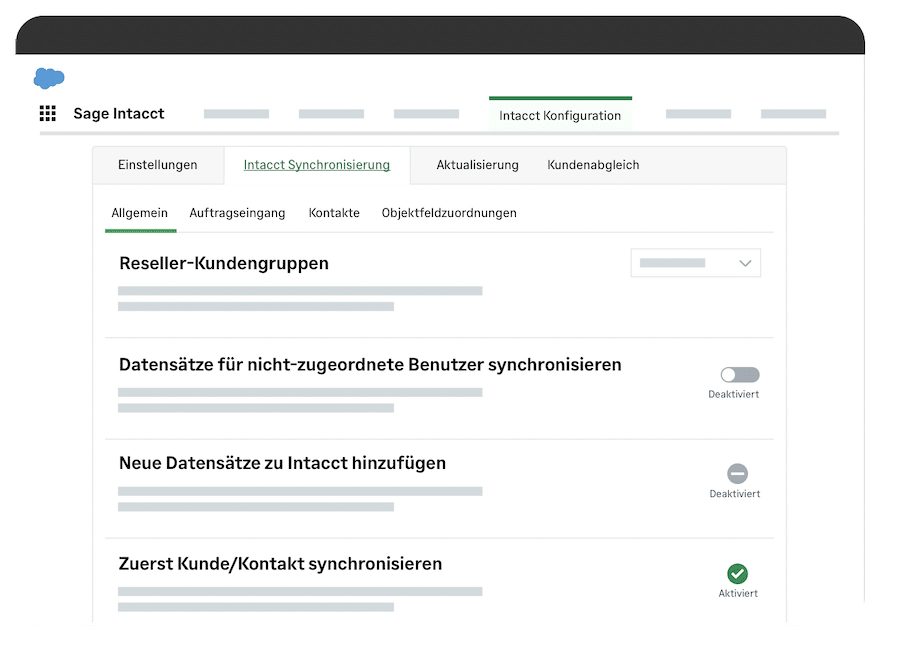
Task: Click the Sage Intacct app name
Action: (119, 114)
